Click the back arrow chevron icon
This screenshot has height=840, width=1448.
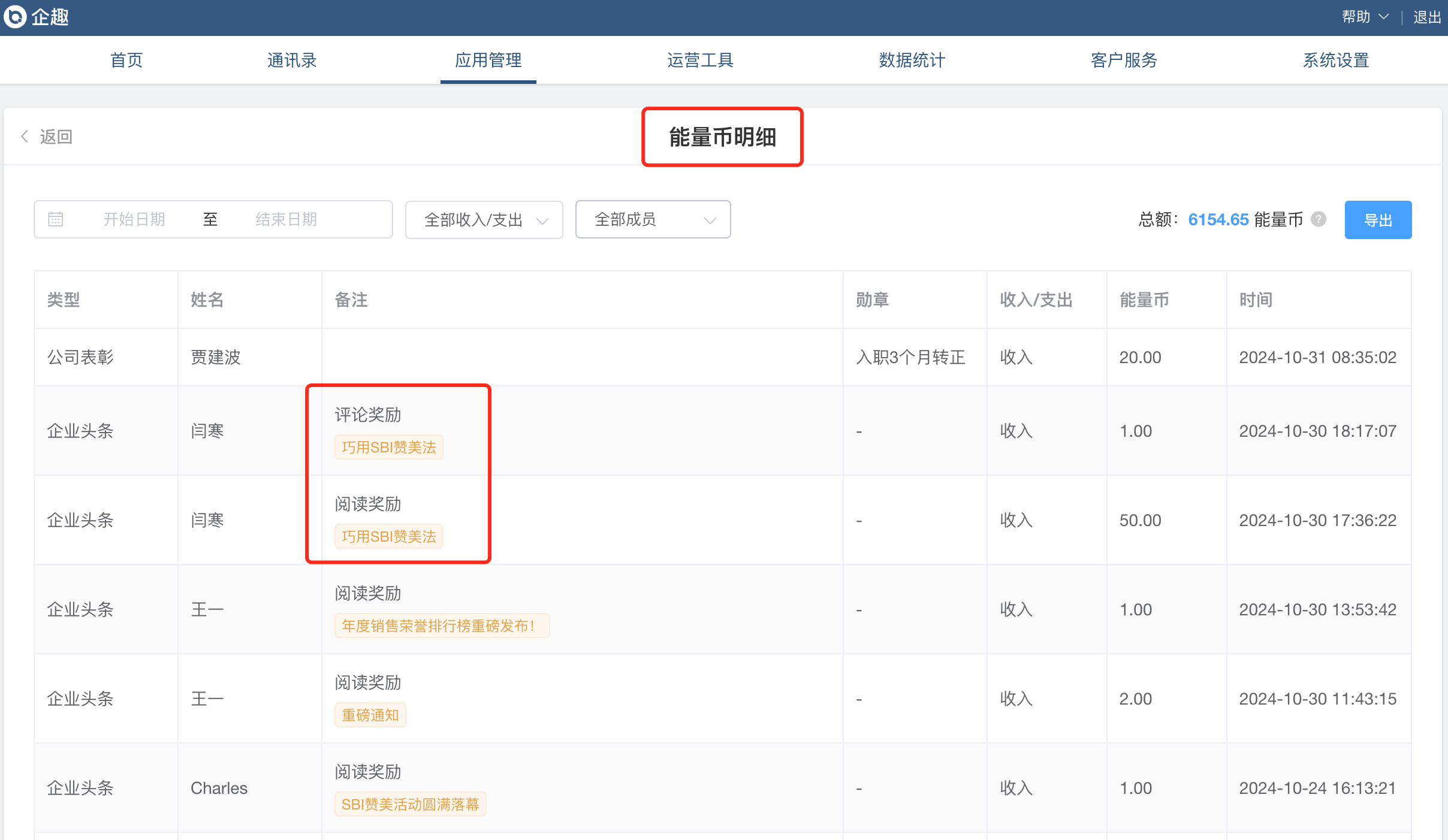pyautogui.click(x=25, y=137)
